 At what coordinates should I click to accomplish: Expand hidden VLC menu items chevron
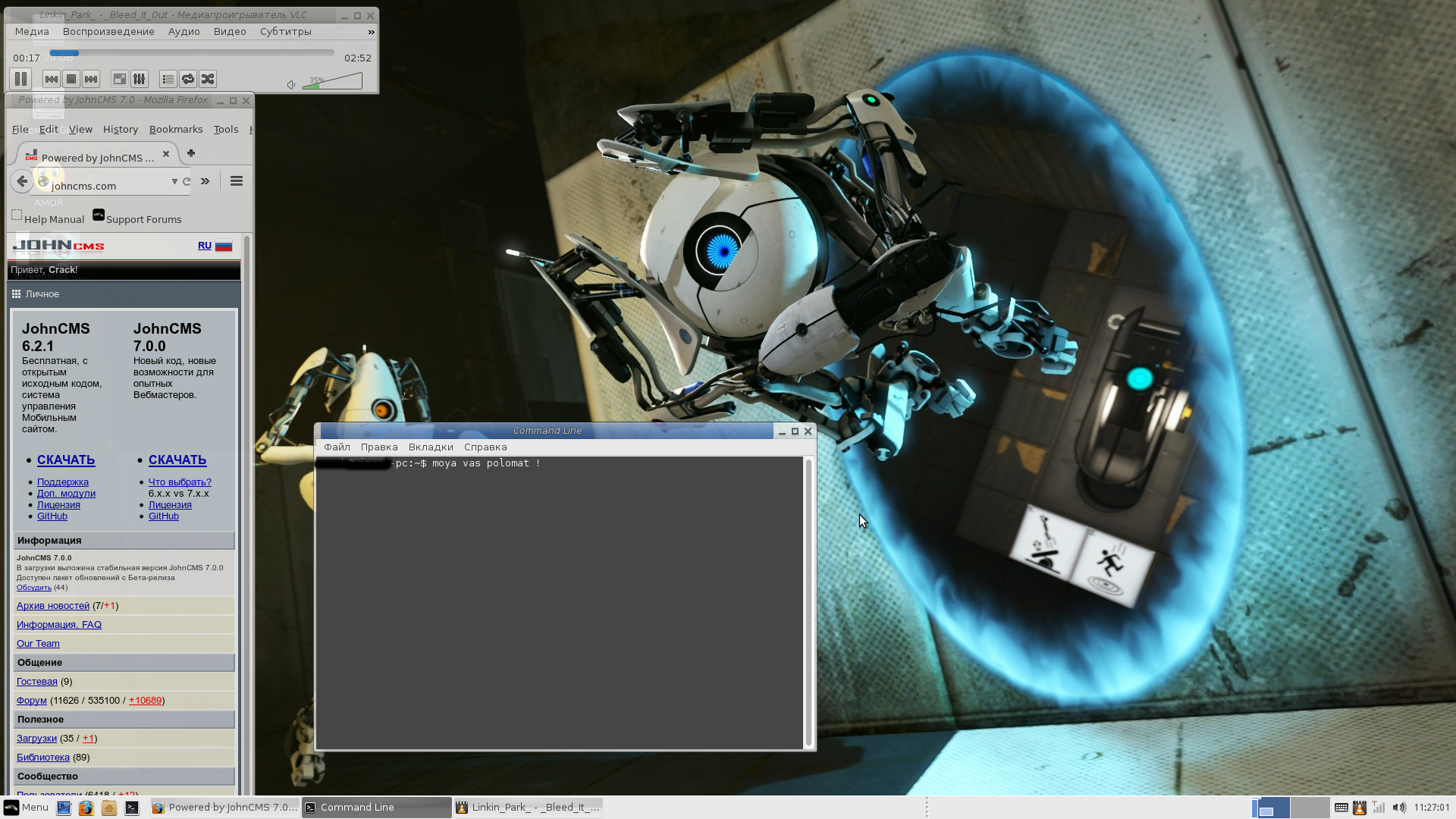coord(371,32)
